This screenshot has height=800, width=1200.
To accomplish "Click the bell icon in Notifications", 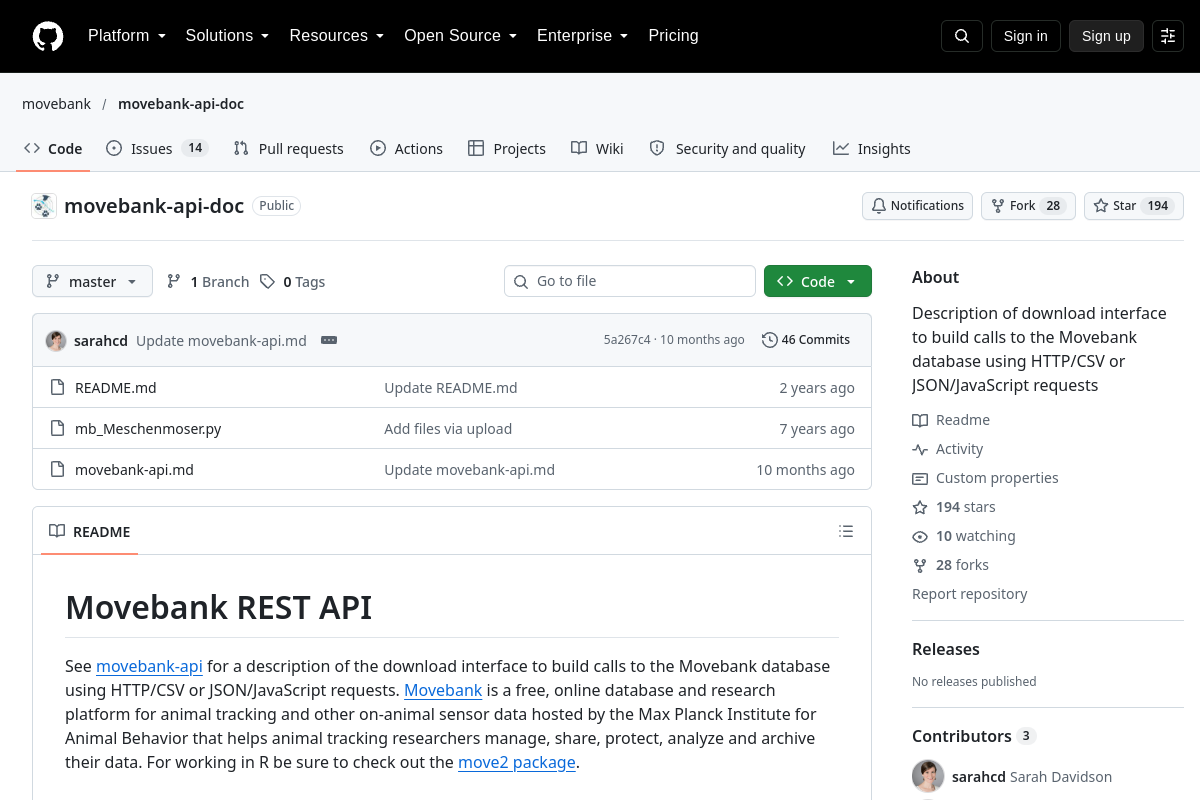I will pos(879,206).
